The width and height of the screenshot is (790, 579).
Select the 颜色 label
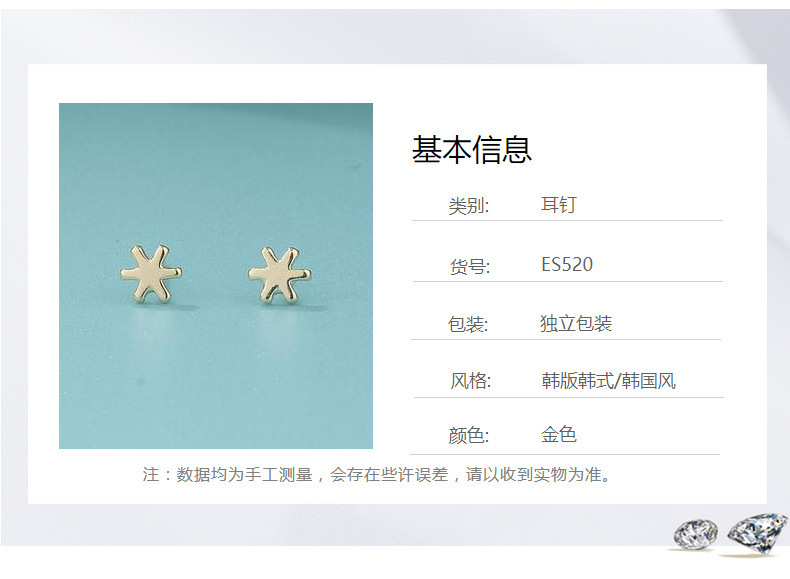coord(469,435)
